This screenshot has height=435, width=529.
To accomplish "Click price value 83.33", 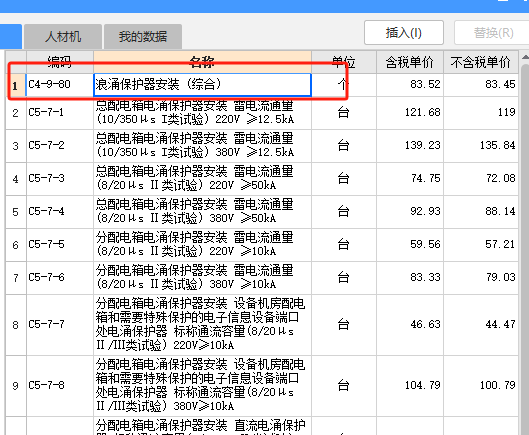I will click(x=425, y=277).
